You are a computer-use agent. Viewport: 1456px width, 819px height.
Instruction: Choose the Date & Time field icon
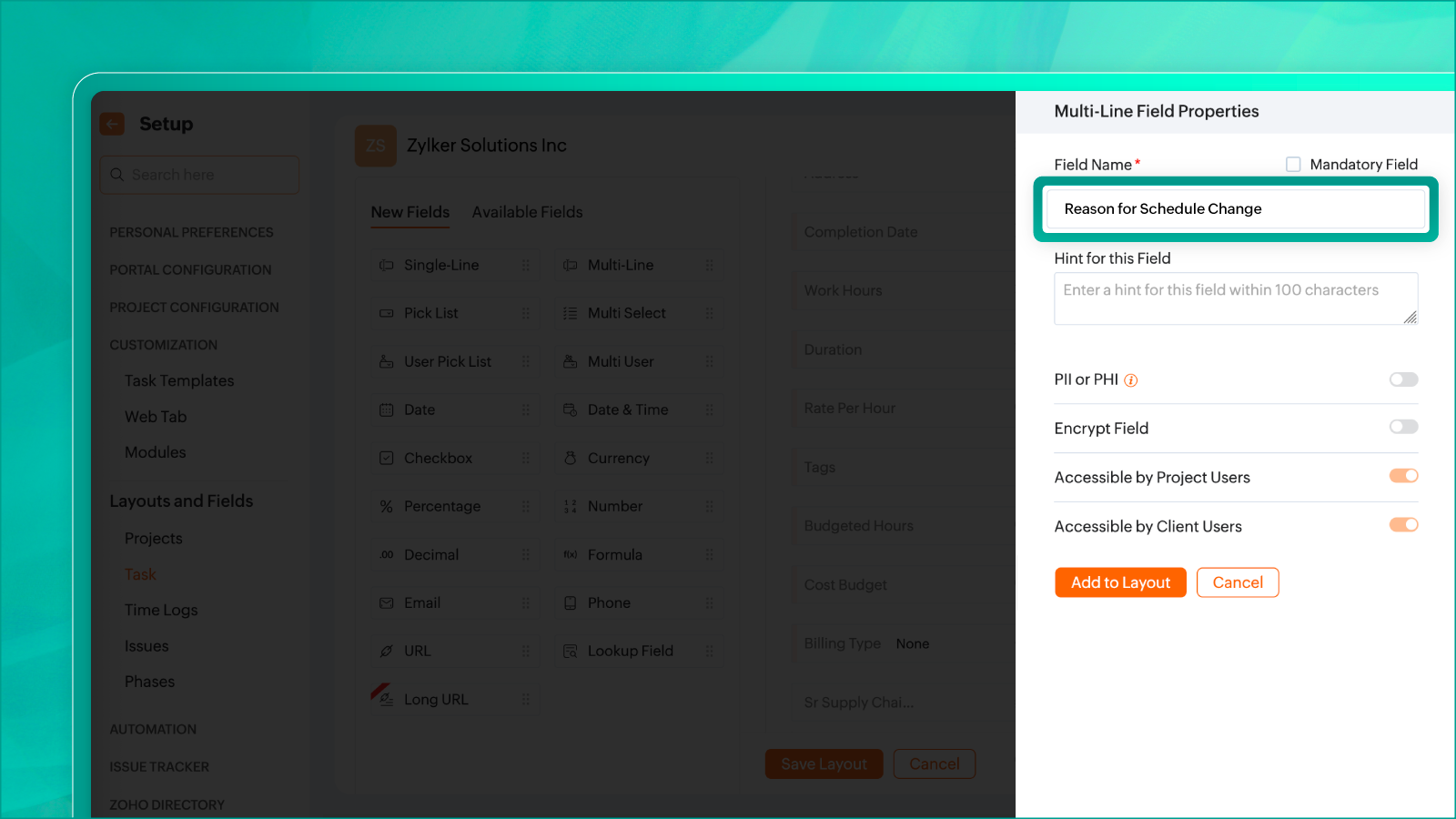[570, 409]
